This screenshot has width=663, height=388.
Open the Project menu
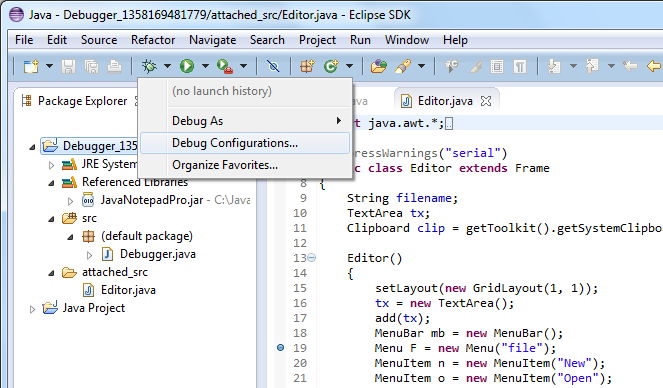tap(317, 40)
